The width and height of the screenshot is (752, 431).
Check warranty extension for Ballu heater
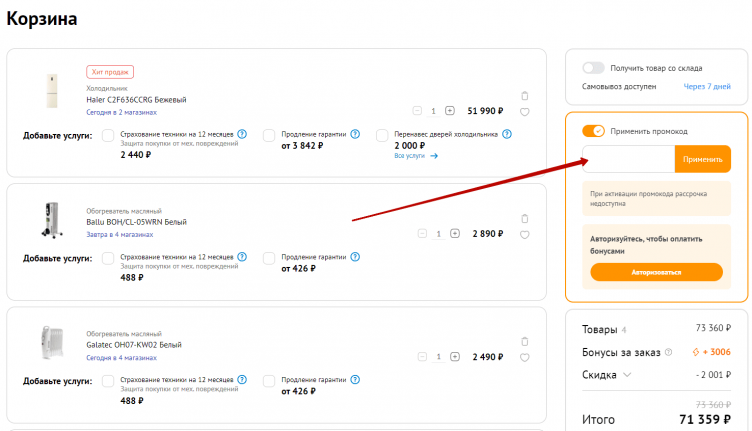pos(269,258)
